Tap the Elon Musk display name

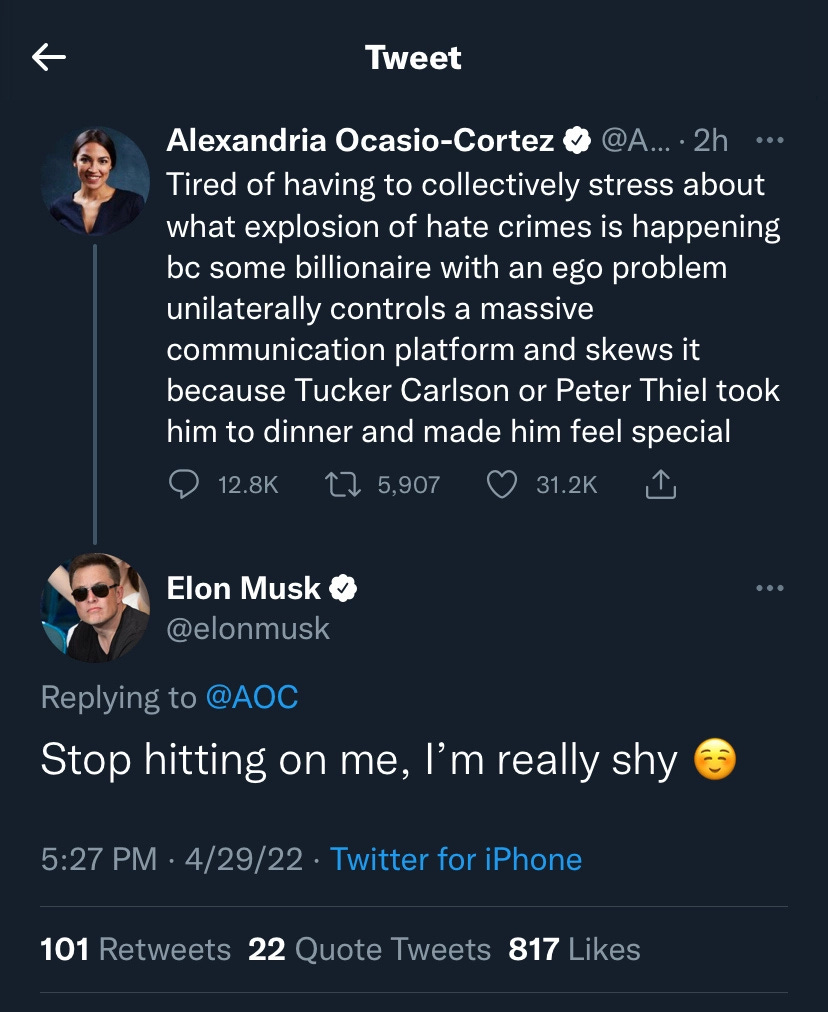coord(243,588)
